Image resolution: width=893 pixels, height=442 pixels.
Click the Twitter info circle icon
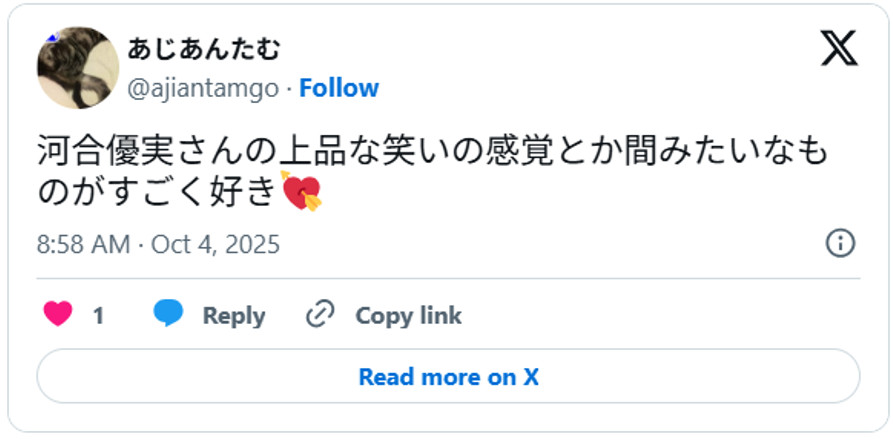841,244
